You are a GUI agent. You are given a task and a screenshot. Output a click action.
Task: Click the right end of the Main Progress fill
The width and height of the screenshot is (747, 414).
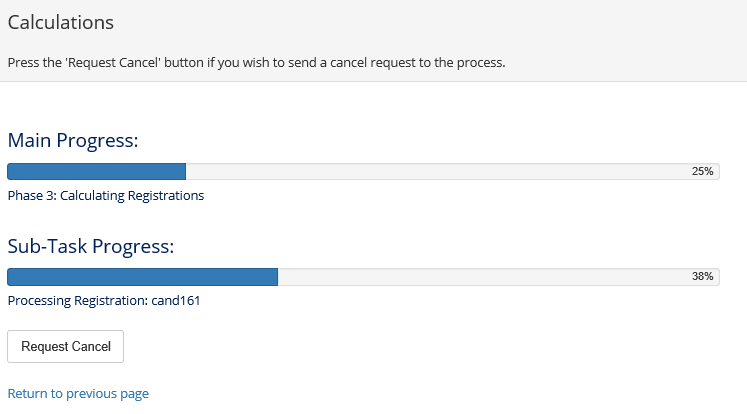coord(183,171)
